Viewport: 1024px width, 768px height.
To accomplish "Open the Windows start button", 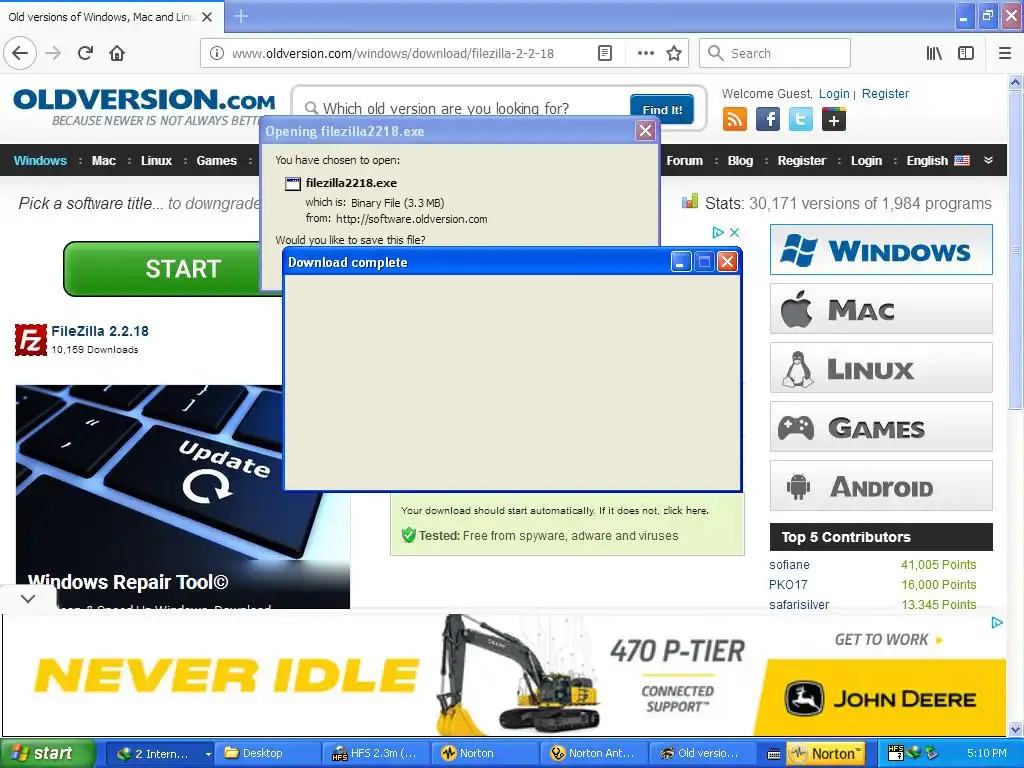I will click(48, 754).
